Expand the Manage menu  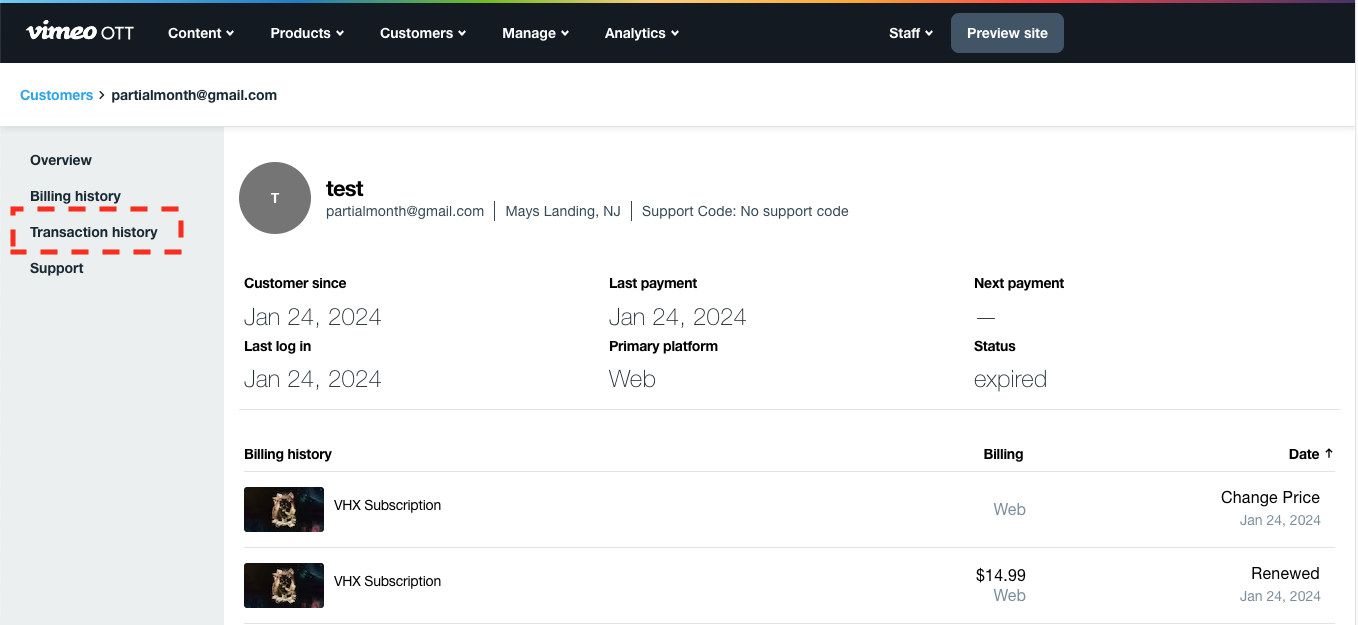[535, 33]
